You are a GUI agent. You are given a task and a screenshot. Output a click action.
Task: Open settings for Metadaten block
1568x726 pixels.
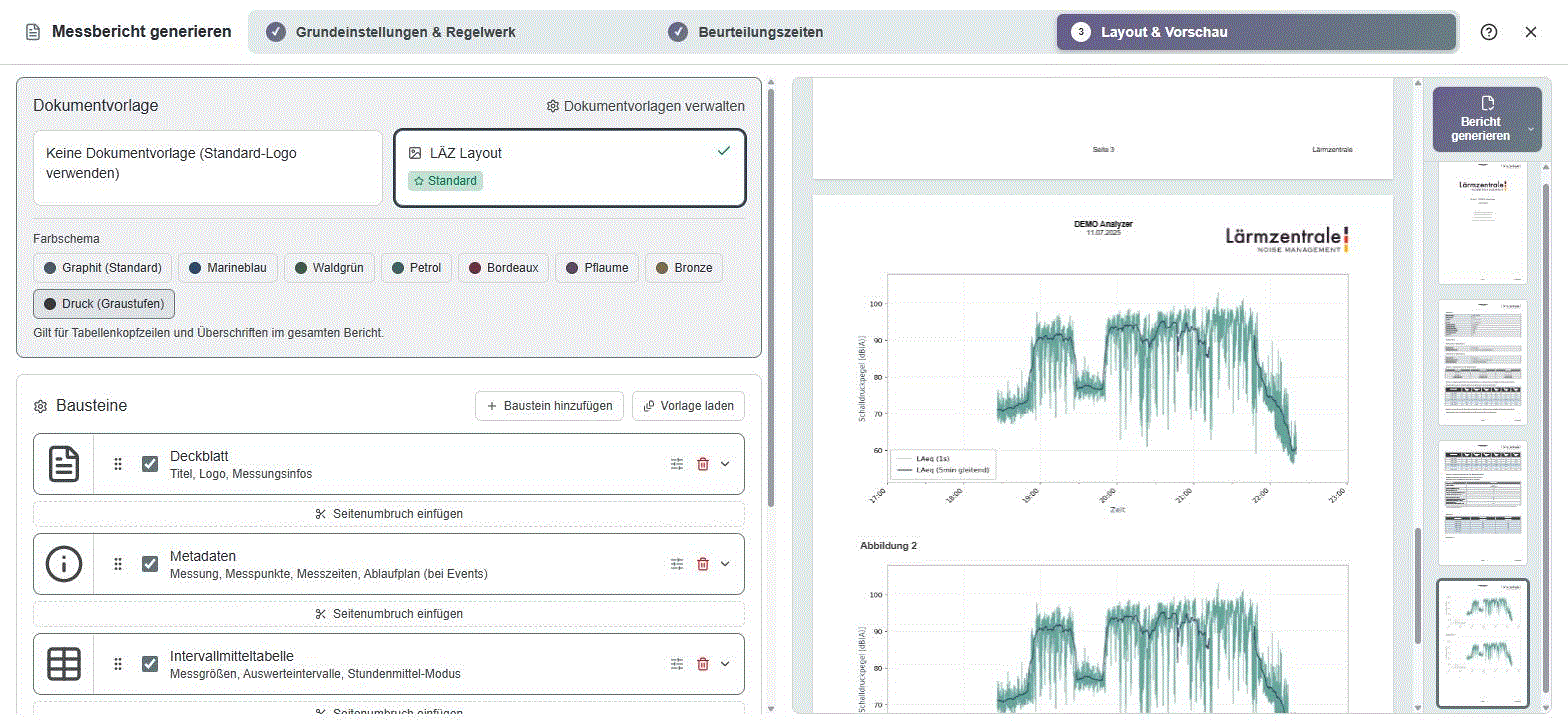[677, 564]
